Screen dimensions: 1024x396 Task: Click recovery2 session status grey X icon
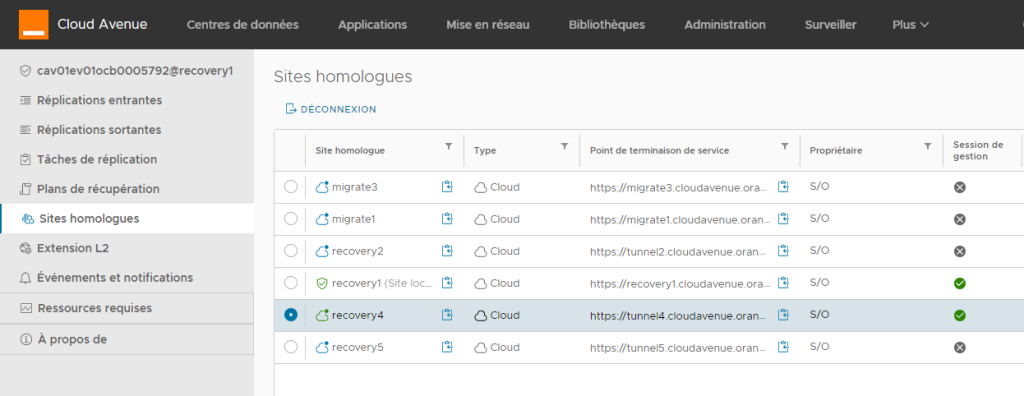coord(959,252)
